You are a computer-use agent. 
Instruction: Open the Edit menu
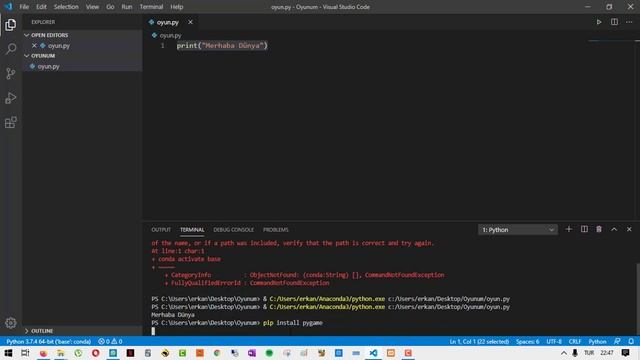tap(41, 7)
